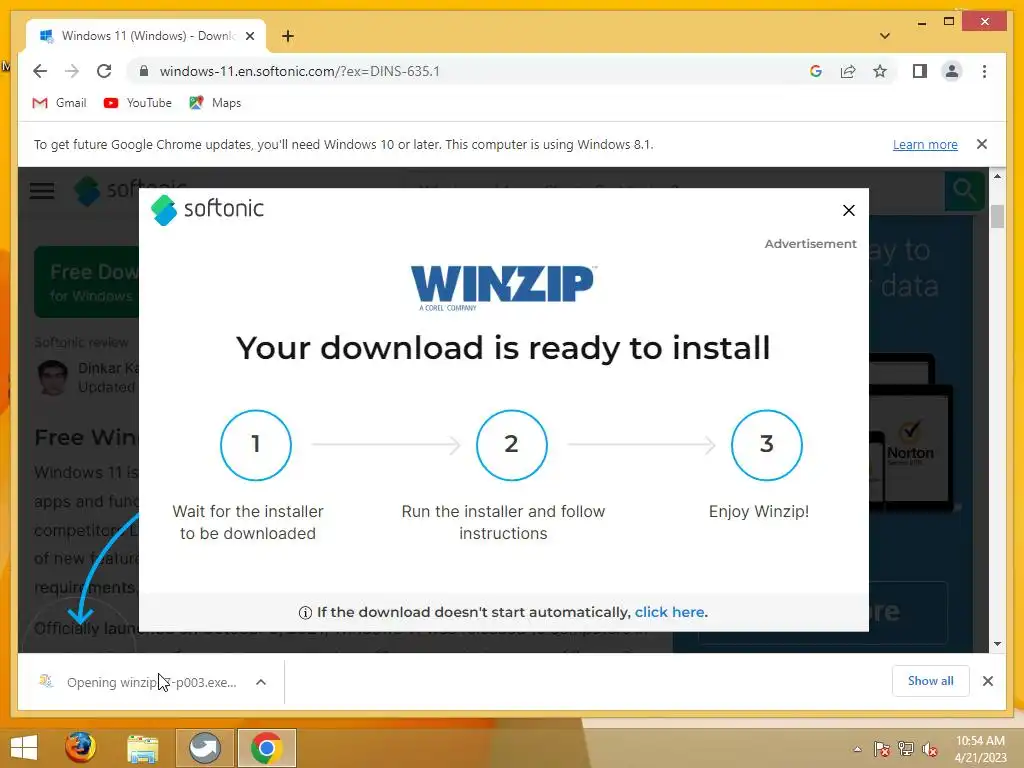Screen dimensions: 1024x768
Task: Share this page using the share icon
Action: (x=848, y=71)
